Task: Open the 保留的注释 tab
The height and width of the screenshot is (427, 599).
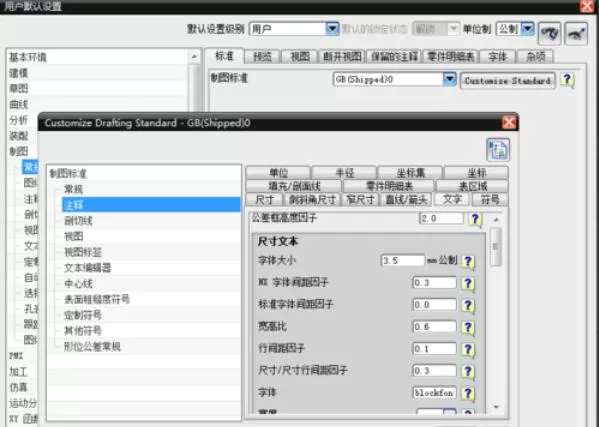Action: pos(394,57)
